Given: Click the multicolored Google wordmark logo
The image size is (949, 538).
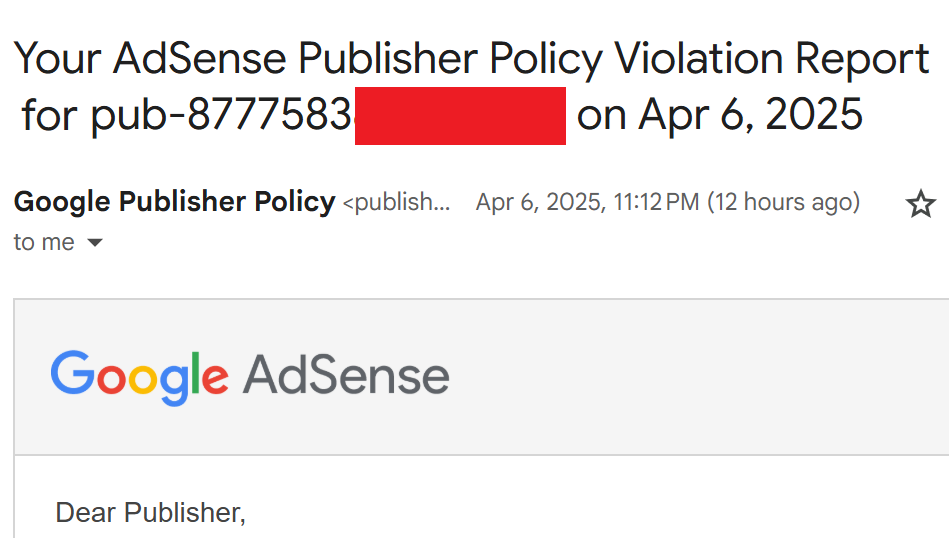Looking at the screenshot, I should (140, 376).
